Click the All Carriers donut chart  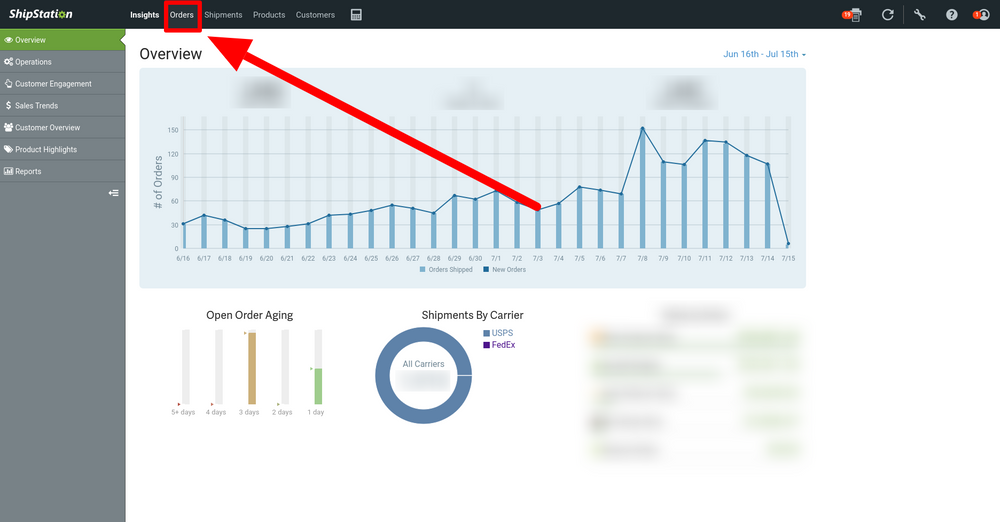tap(423, 375)
